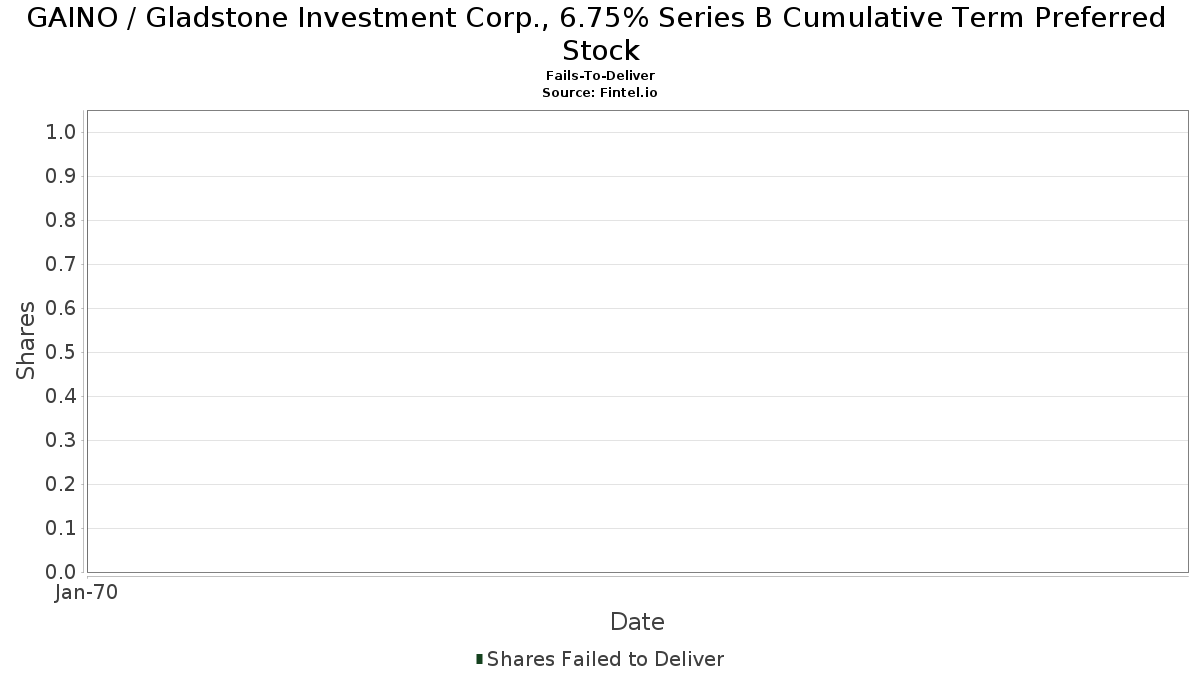
Task: Click the 0.8 y-axis tick label
Action: click(61, 220)
